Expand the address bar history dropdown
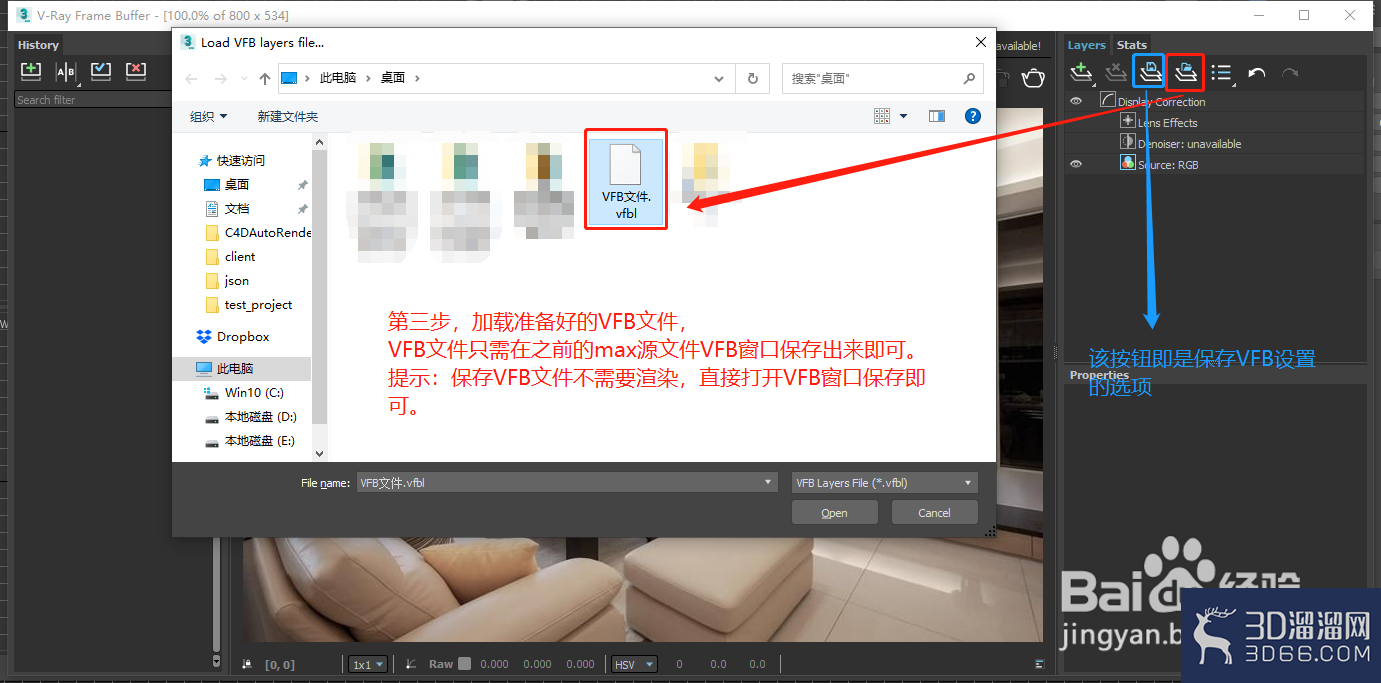 [x=719, y=78]
